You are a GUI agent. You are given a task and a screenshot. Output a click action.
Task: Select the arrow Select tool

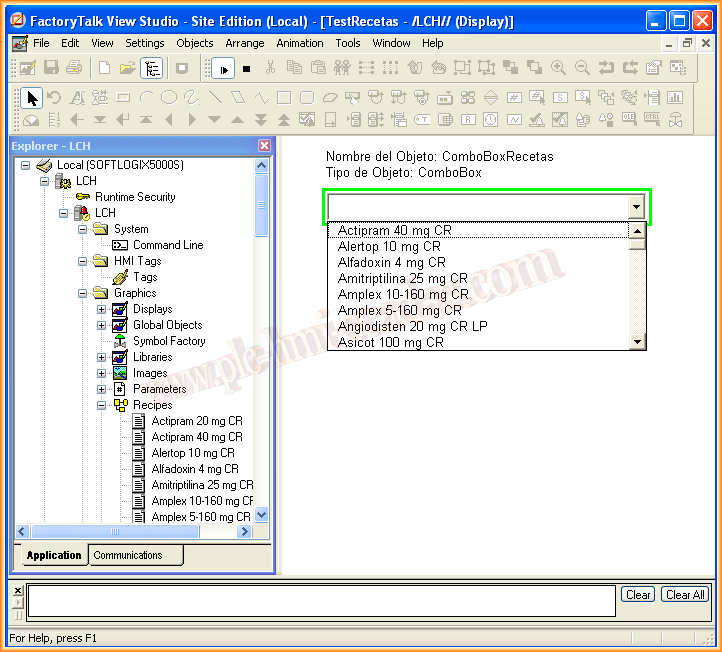pyautogui.click(x=32, y=97)
